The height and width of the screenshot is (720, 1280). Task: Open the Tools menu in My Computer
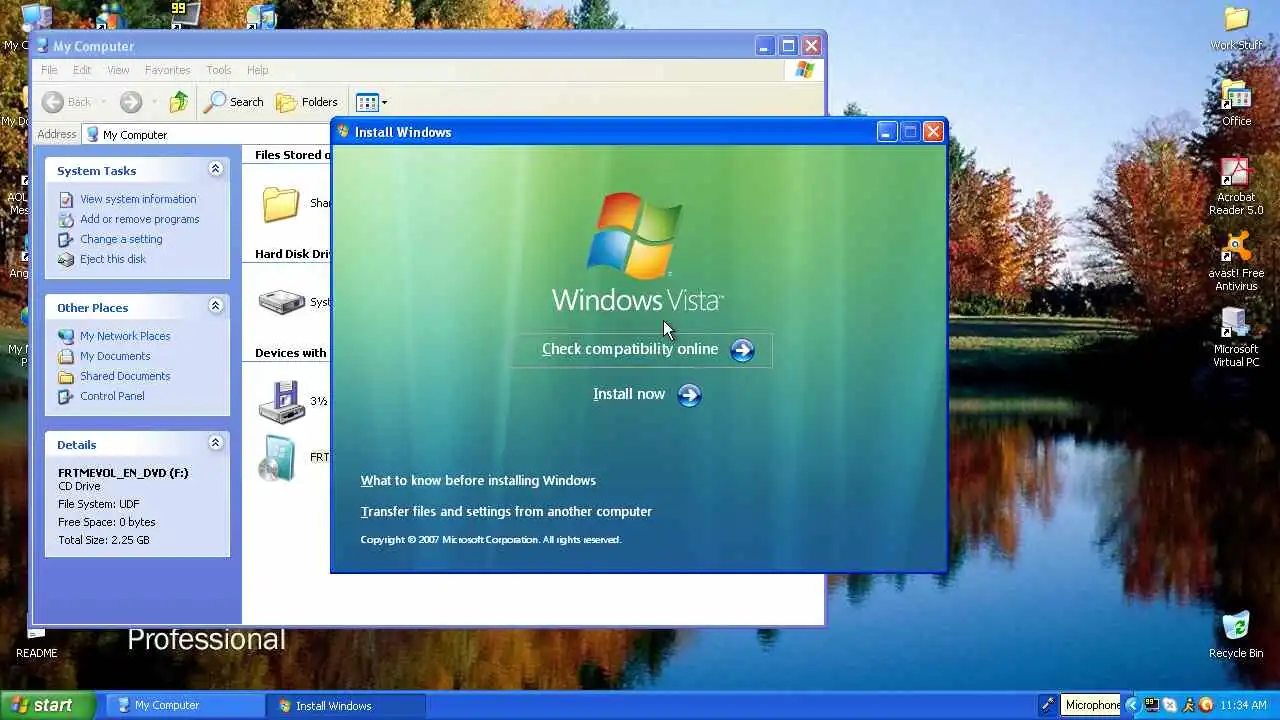[218, 70]
